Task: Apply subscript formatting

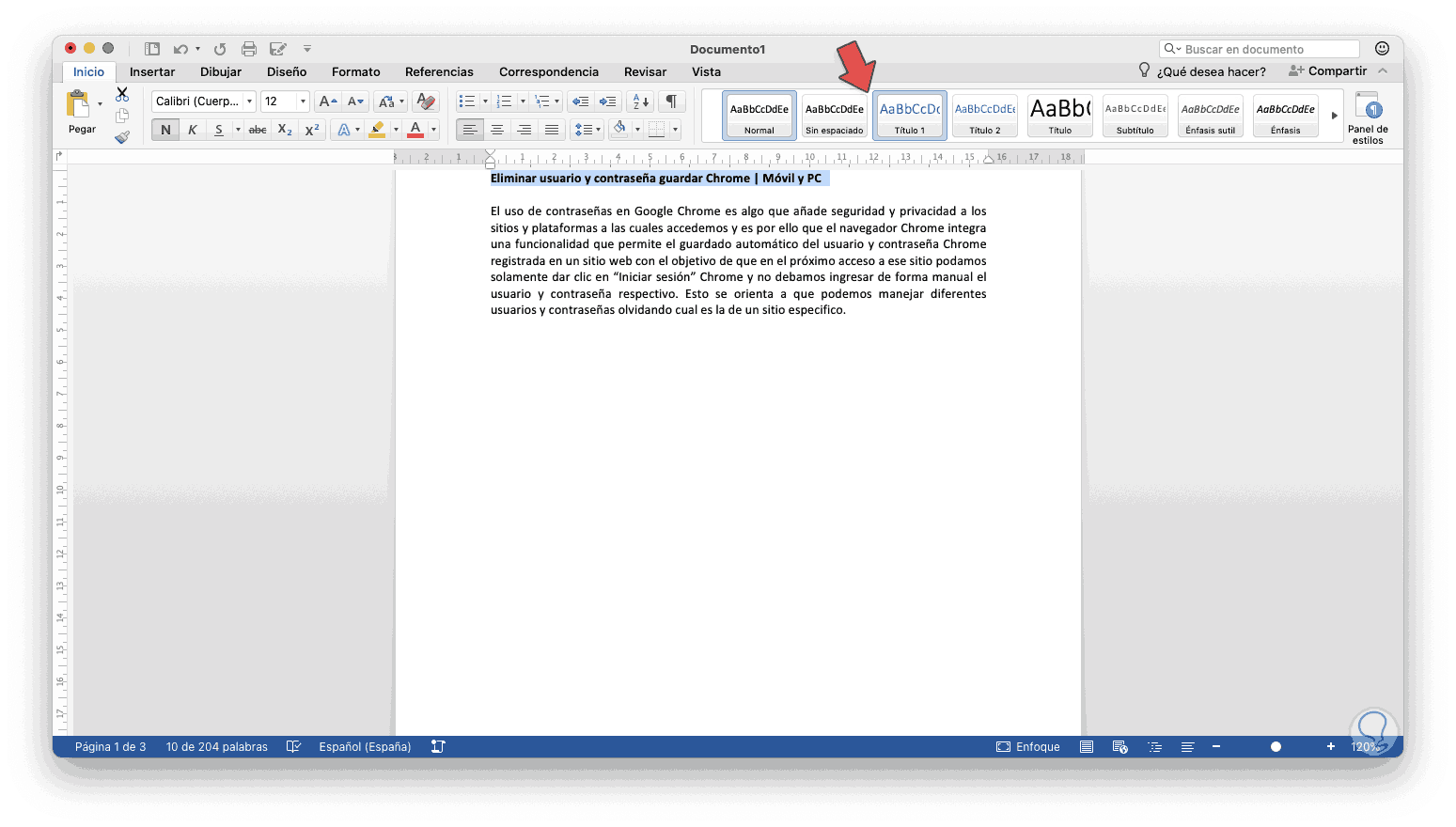Action: (285, 130)
